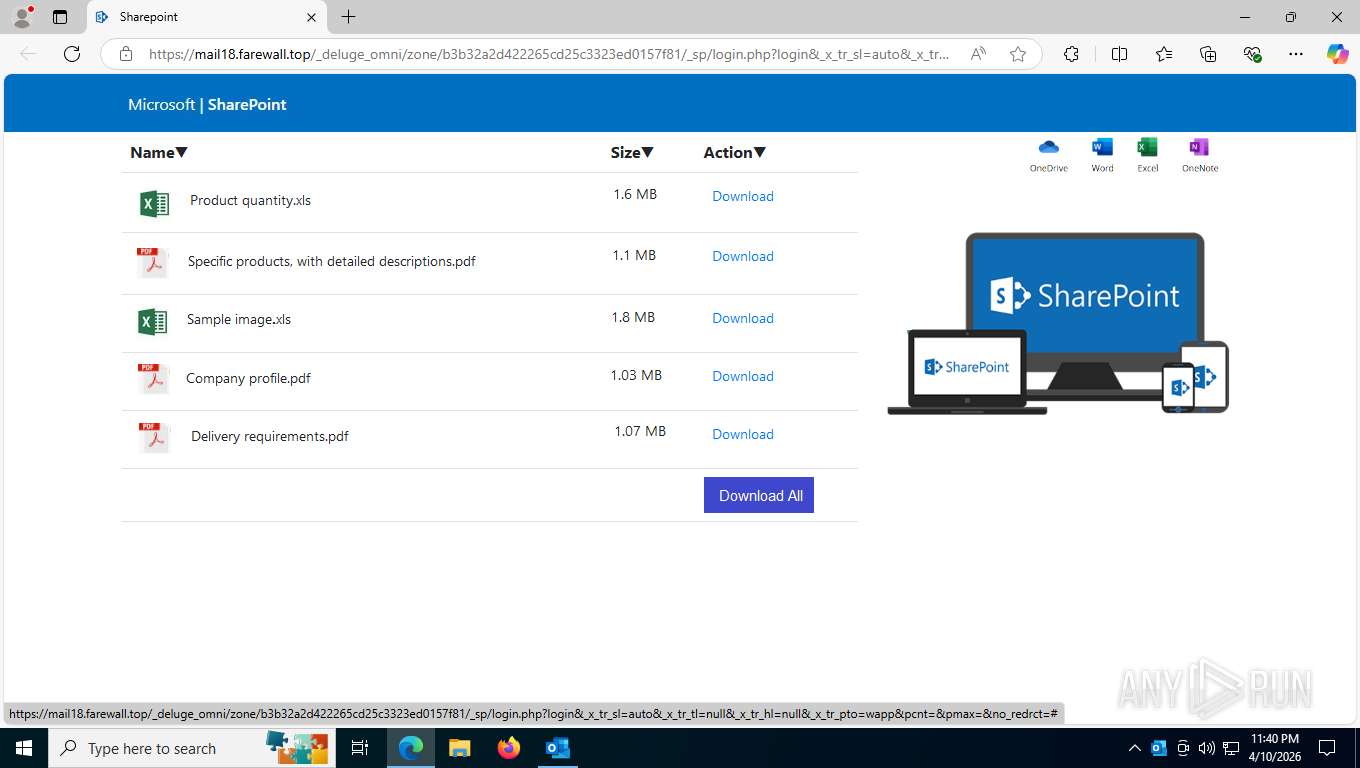Image resolution: width=1360 pixels, height=768 pixels.
Task: Sort by Size column arrow
Action: pyautogui.click(x=647, y=153)
